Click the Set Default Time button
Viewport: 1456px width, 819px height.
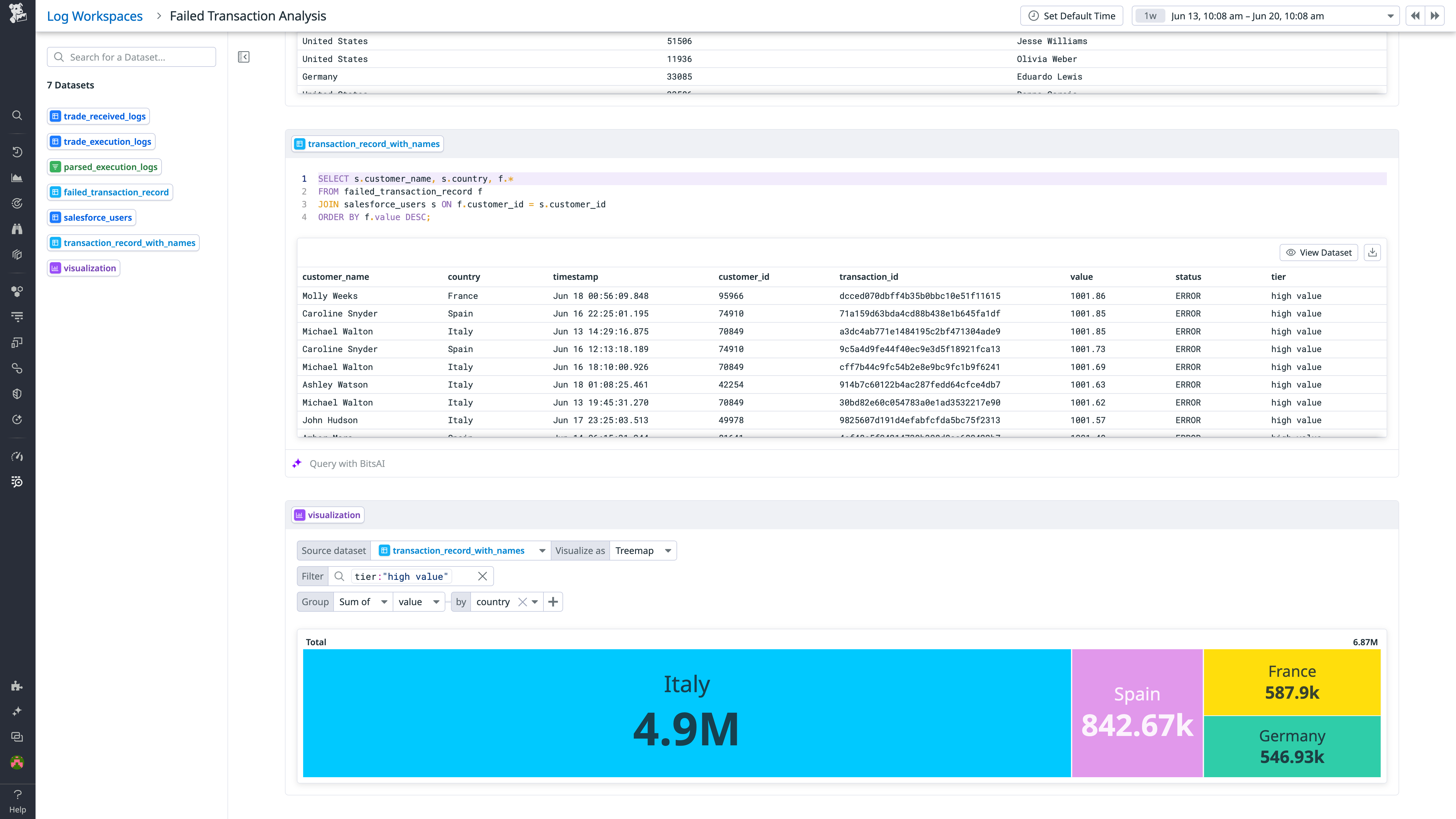1071,15
